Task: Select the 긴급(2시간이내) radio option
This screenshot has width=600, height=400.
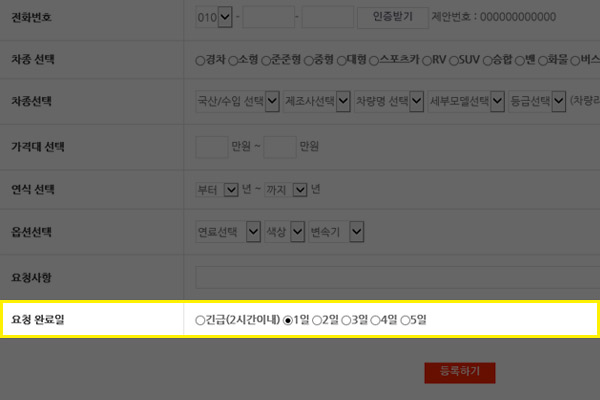Action: [x=201, y=320]
